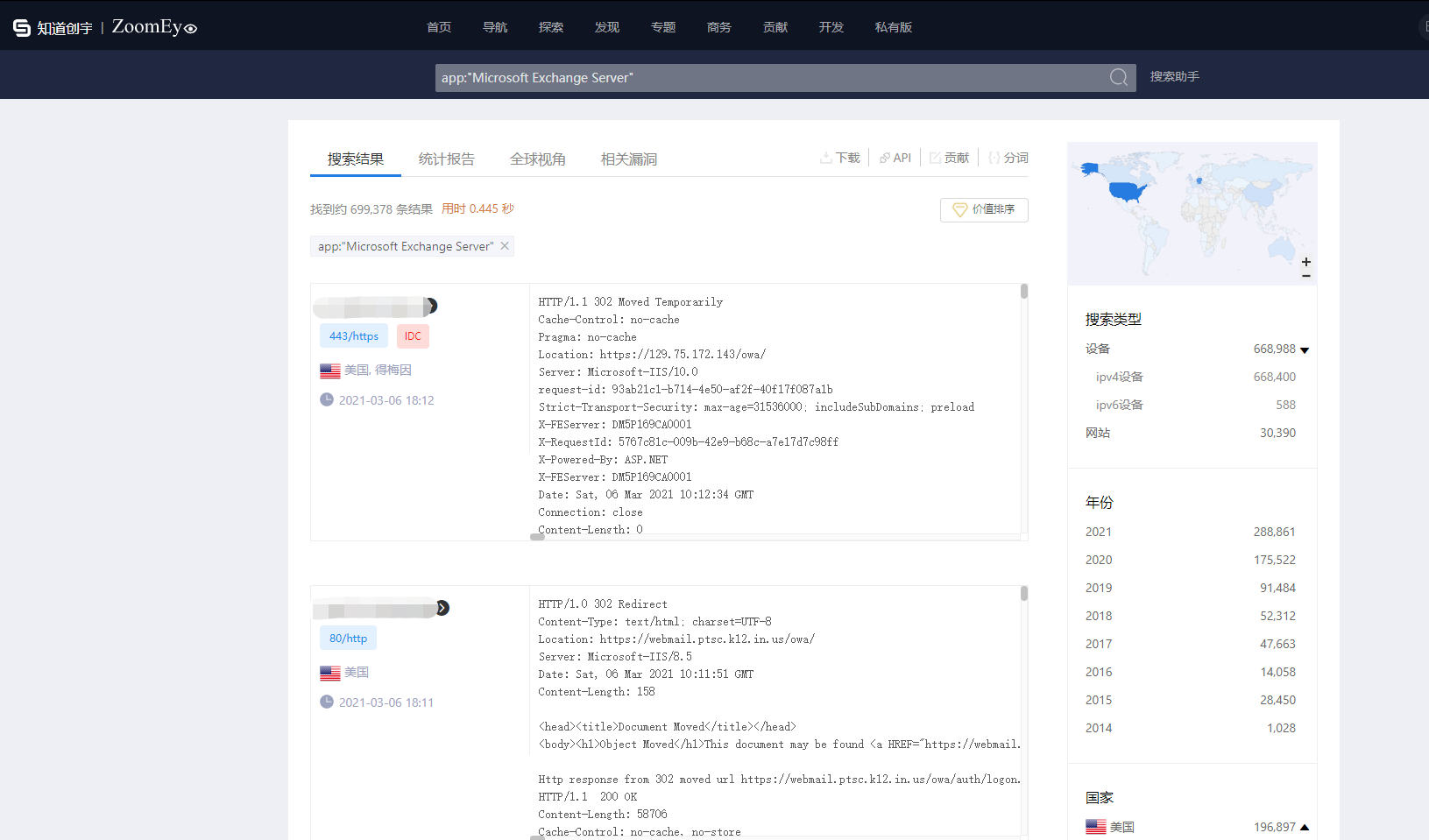The image size is (1429, 840).
Task: Open 开发 in top navigation
Action: click(x=831, y=27)
